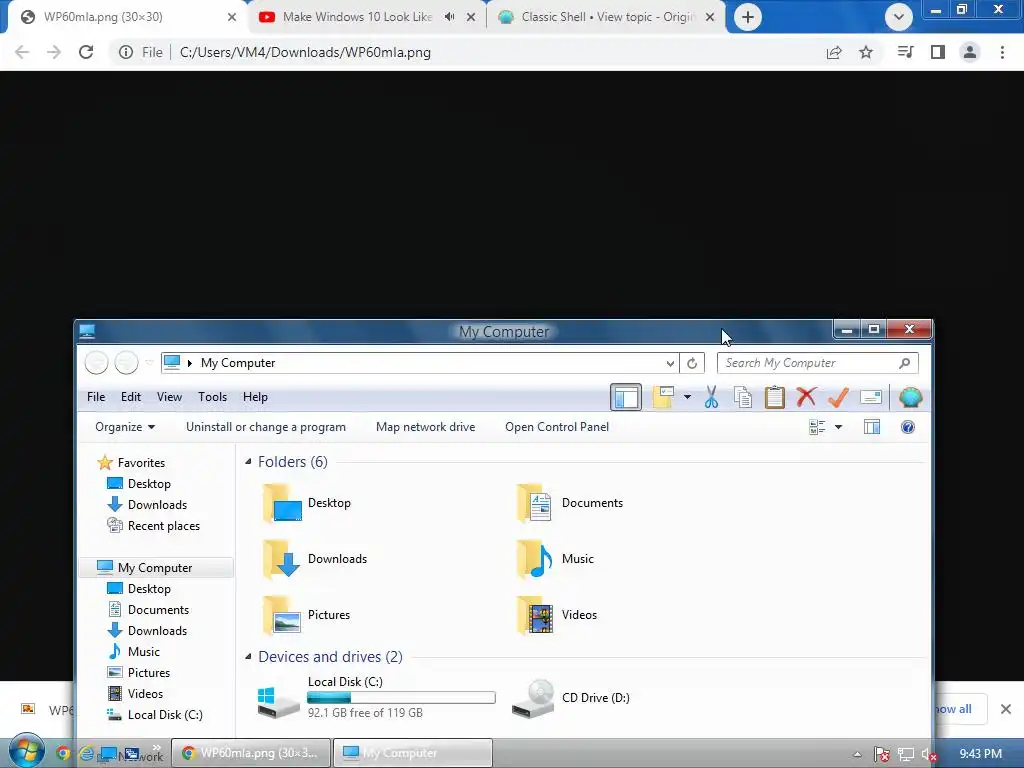Click the Chrome address bar URL
Screen dimensions: 1024x768
(x=305, y=52)
